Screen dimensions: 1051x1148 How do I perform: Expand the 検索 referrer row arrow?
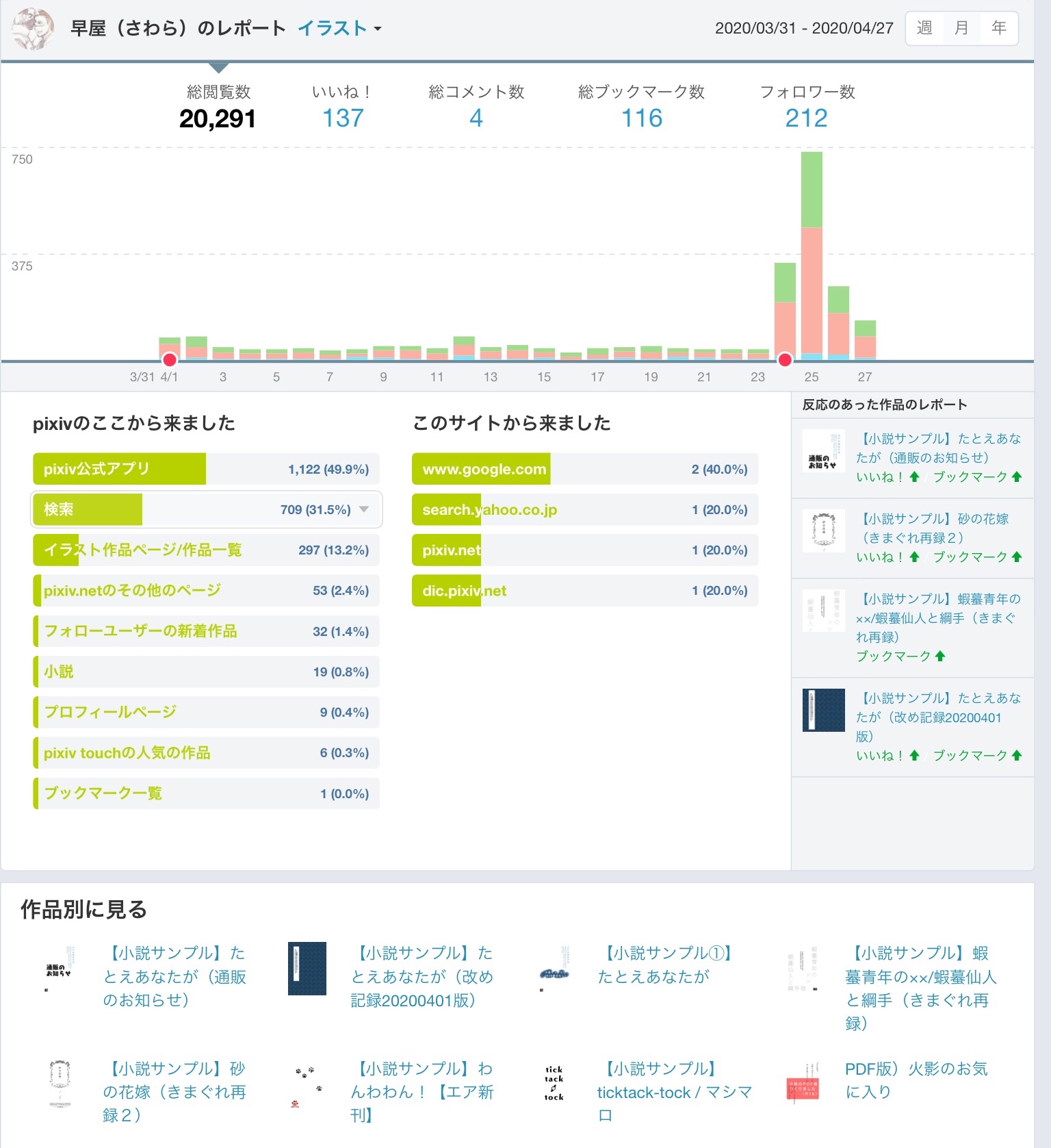(364, 509)
